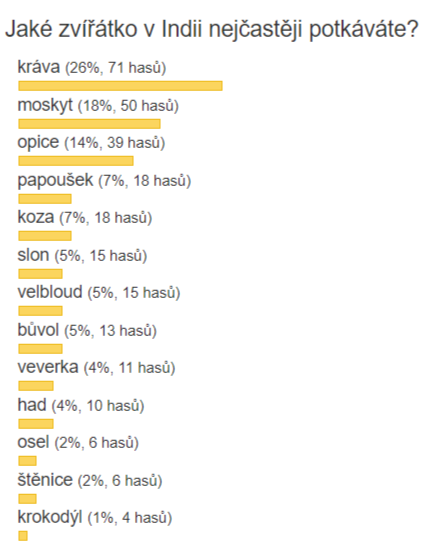Select the 'moskyt' result label
The width and height of the screenshot is (428, 555).
pos(98,105)
